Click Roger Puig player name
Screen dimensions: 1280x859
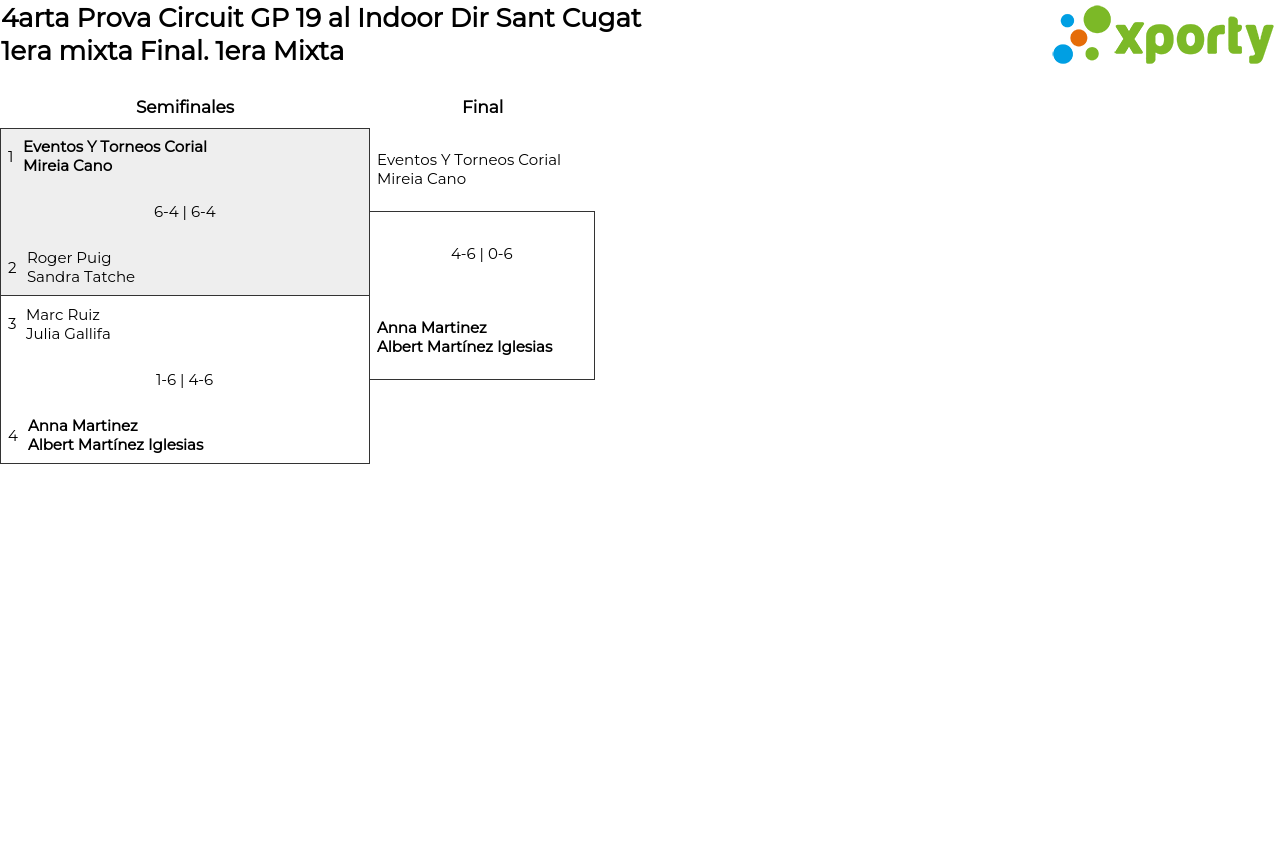pyautogui.click(x=69, y=258)
